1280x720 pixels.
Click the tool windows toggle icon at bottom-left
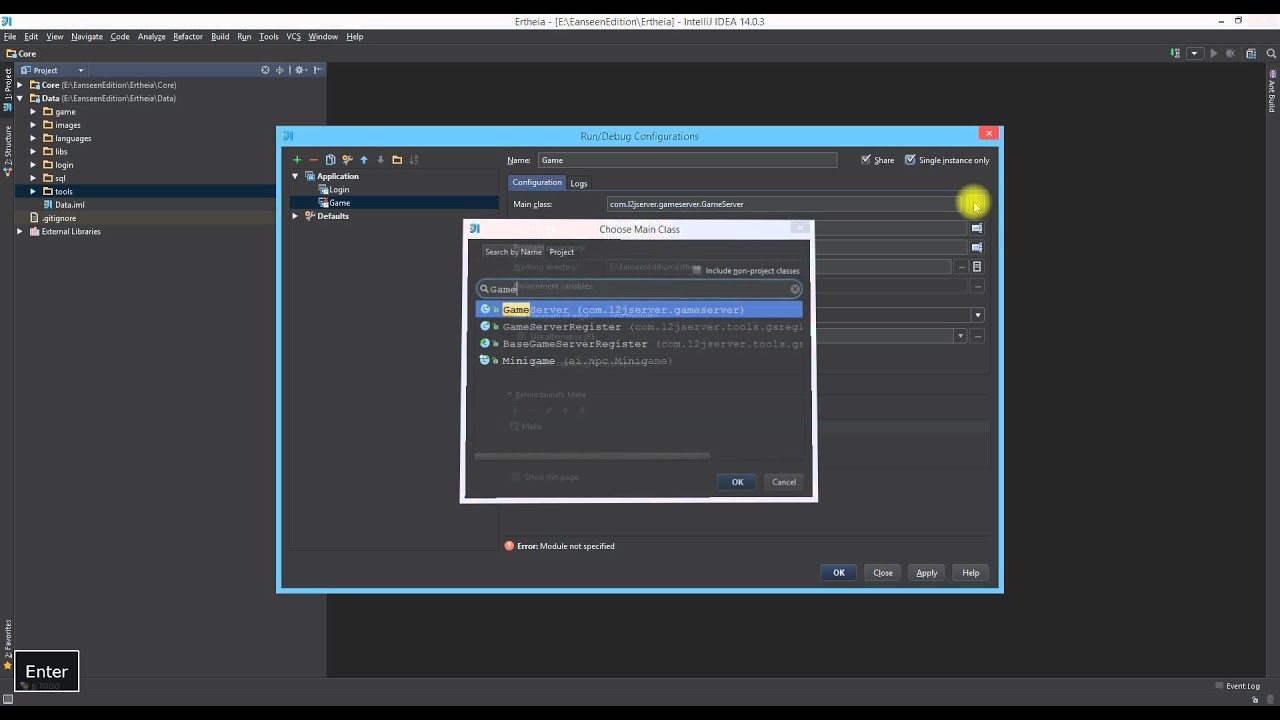pos(8,698)
